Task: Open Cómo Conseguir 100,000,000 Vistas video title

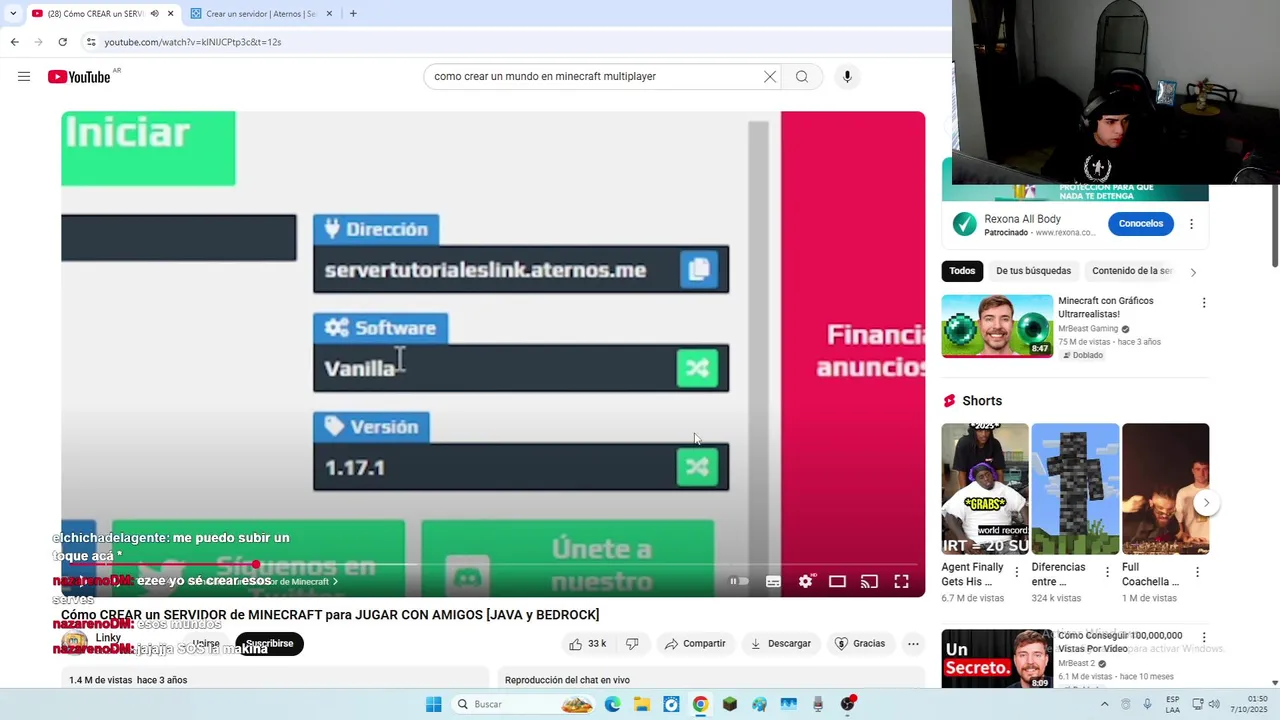Action: coord(1120,642)
